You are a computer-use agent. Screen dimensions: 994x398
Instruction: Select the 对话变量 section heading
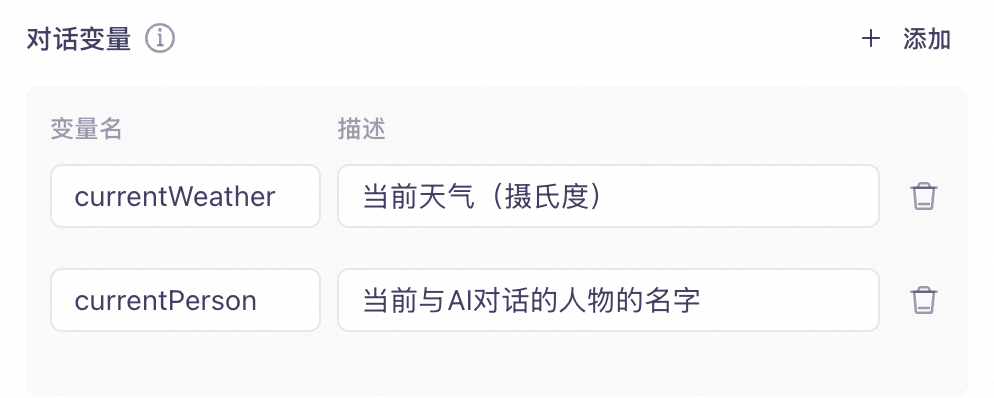point(79,39)
